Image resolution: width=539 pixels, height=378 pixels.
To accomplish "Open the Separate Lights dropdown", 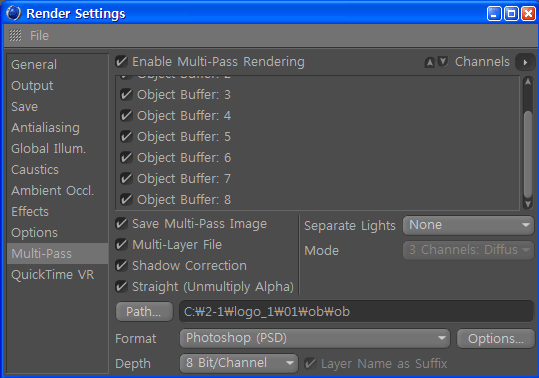I will pyautogui.click(x=468, y=225).
